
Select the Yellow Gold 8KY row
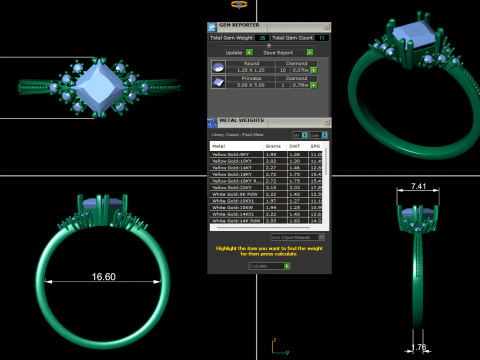[267, 154]
